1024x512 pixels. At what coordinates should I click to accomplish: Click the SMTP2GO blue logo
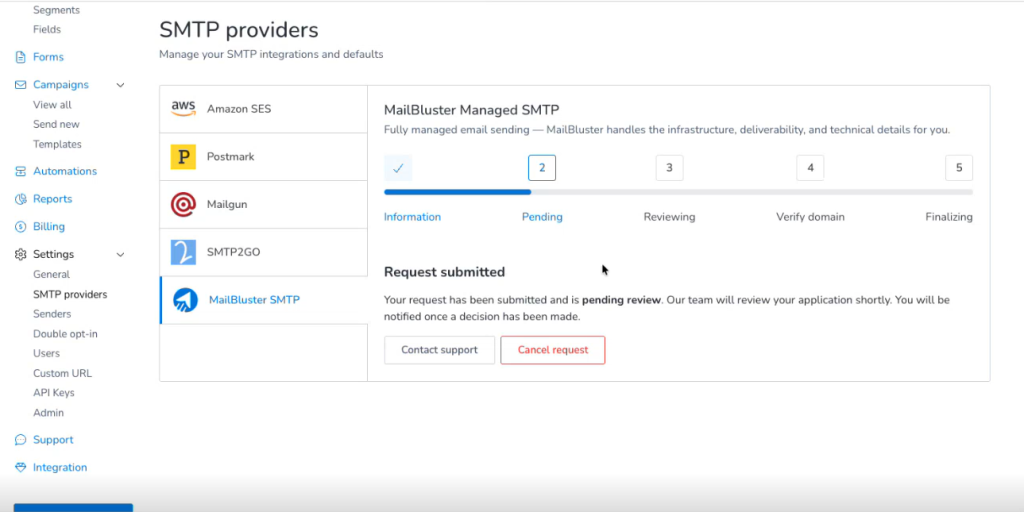[184, 252]
